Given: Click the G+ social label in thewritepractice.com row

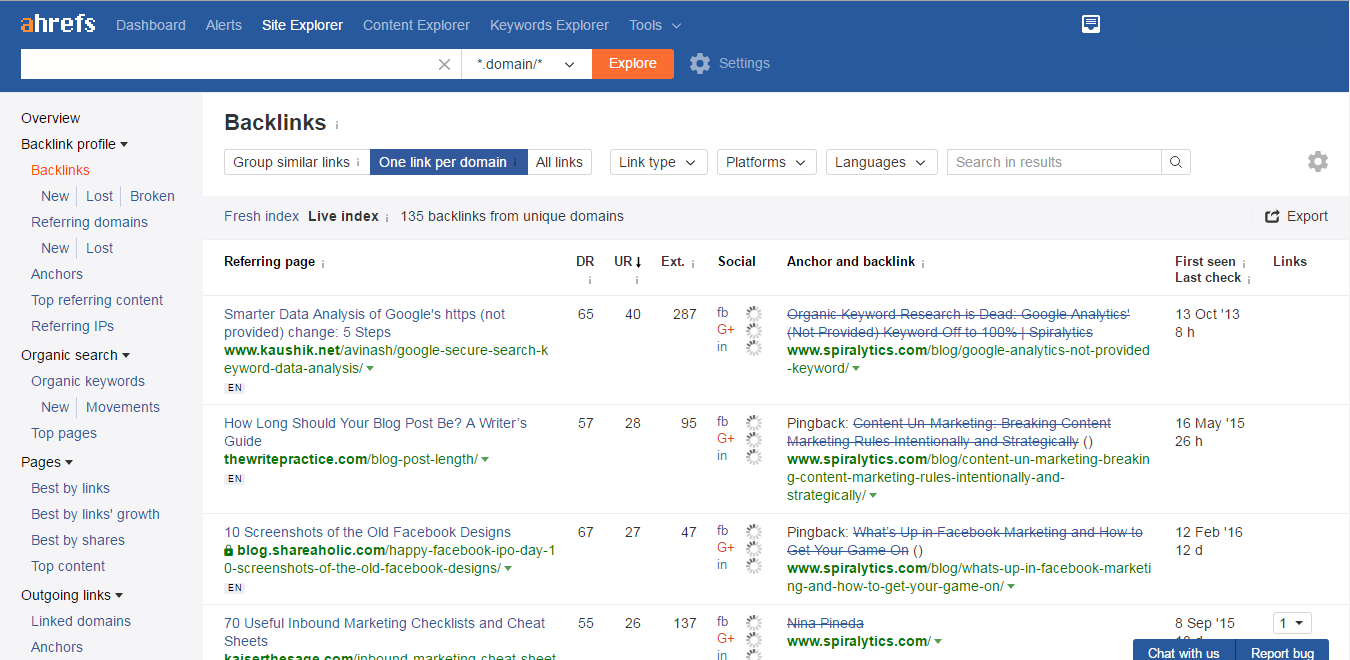Looking at the screenshot, I should [726, 439].
